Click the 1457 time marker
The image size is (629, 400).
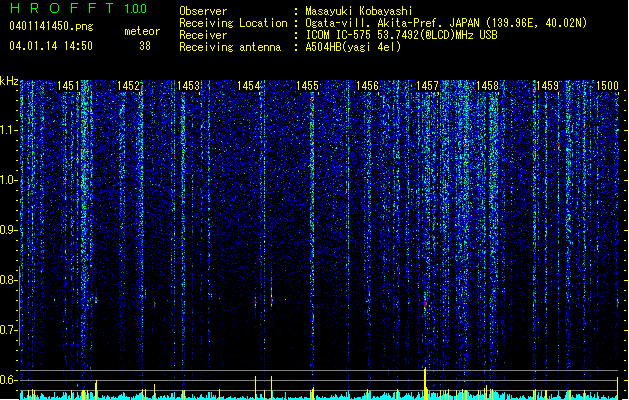coord(427,86)
